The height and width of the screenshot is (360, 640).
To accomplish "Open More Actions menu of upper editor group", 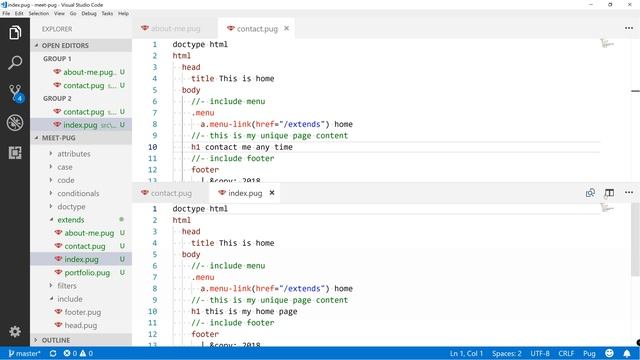I will [x=629, y=28].
